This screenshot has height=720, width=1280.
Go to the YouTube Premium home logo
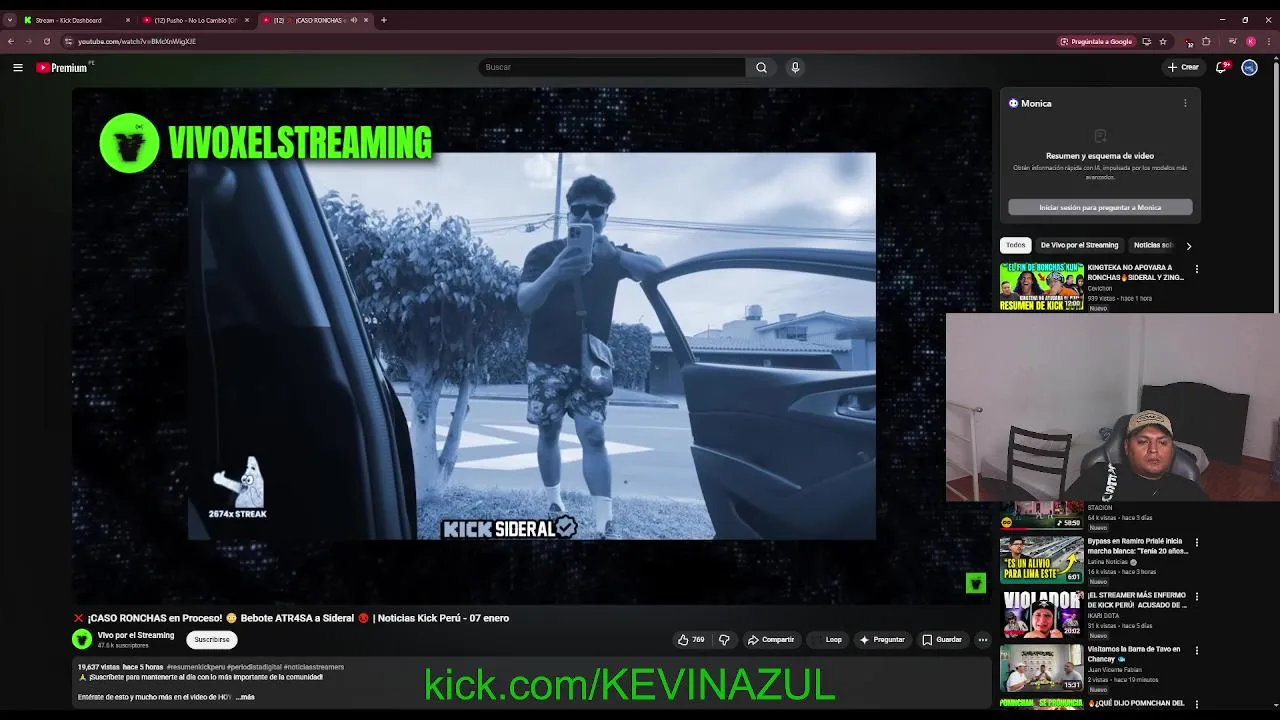[62, 67]
